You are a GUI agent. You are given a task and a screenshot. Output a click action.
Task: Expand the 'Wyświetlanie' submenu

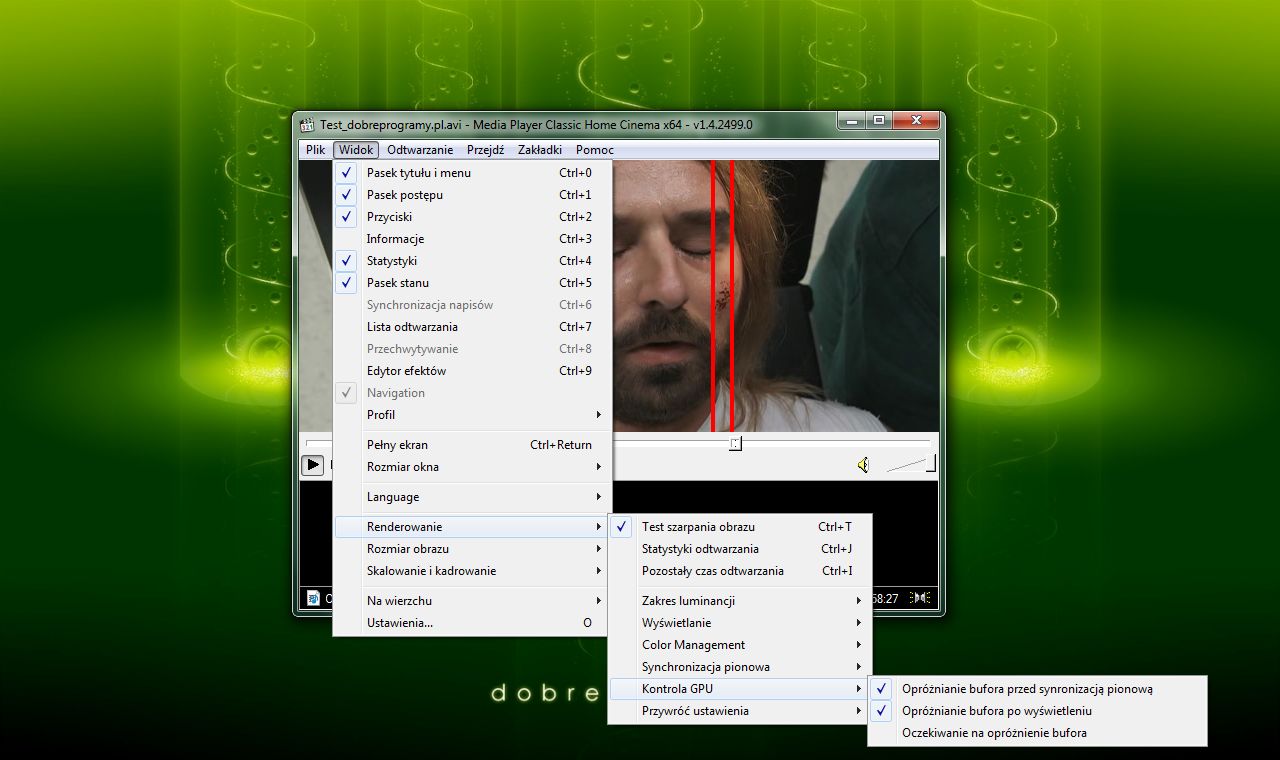(740, 623)
